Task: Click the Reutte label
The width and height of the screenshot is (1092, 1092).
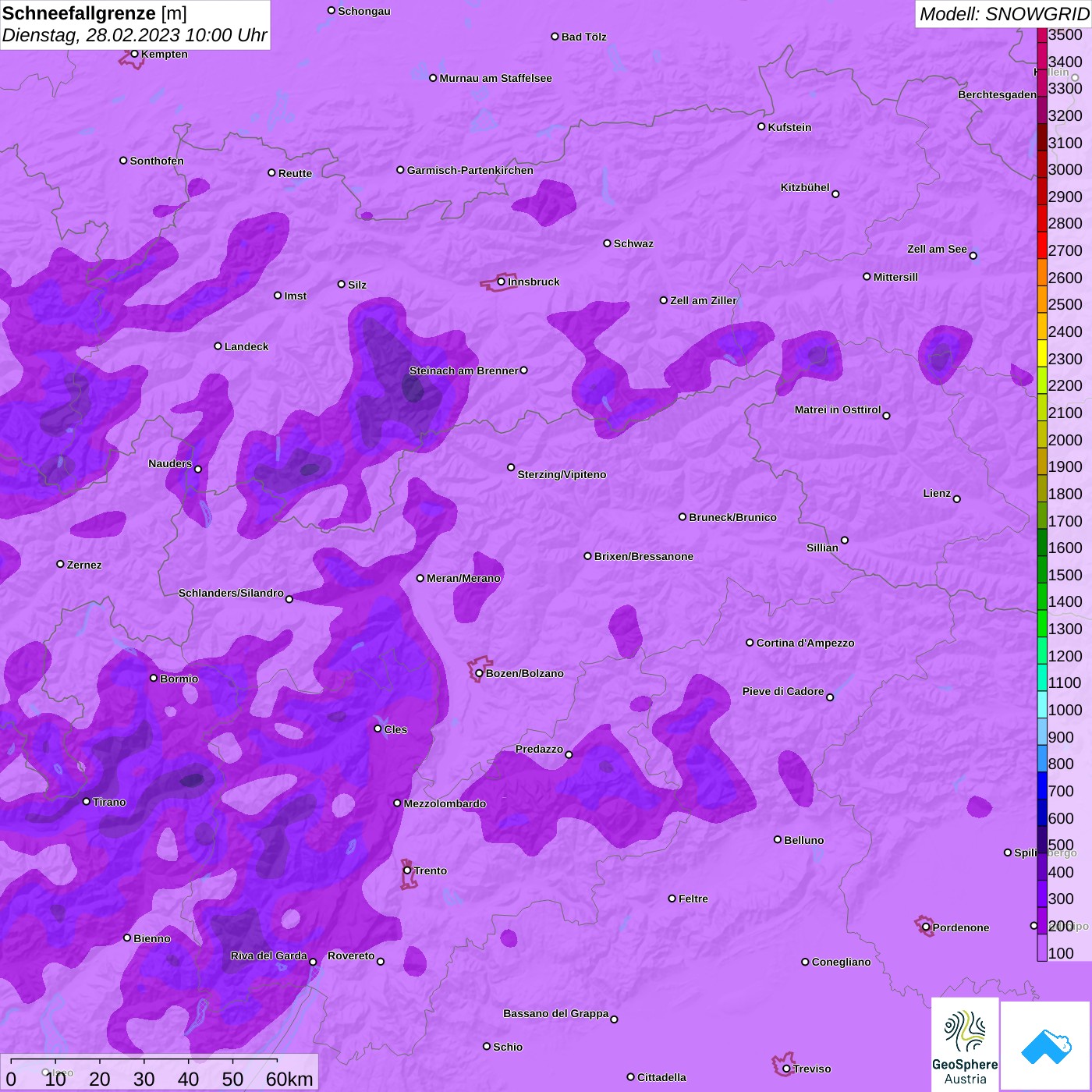Action: (x=295, y=173)
